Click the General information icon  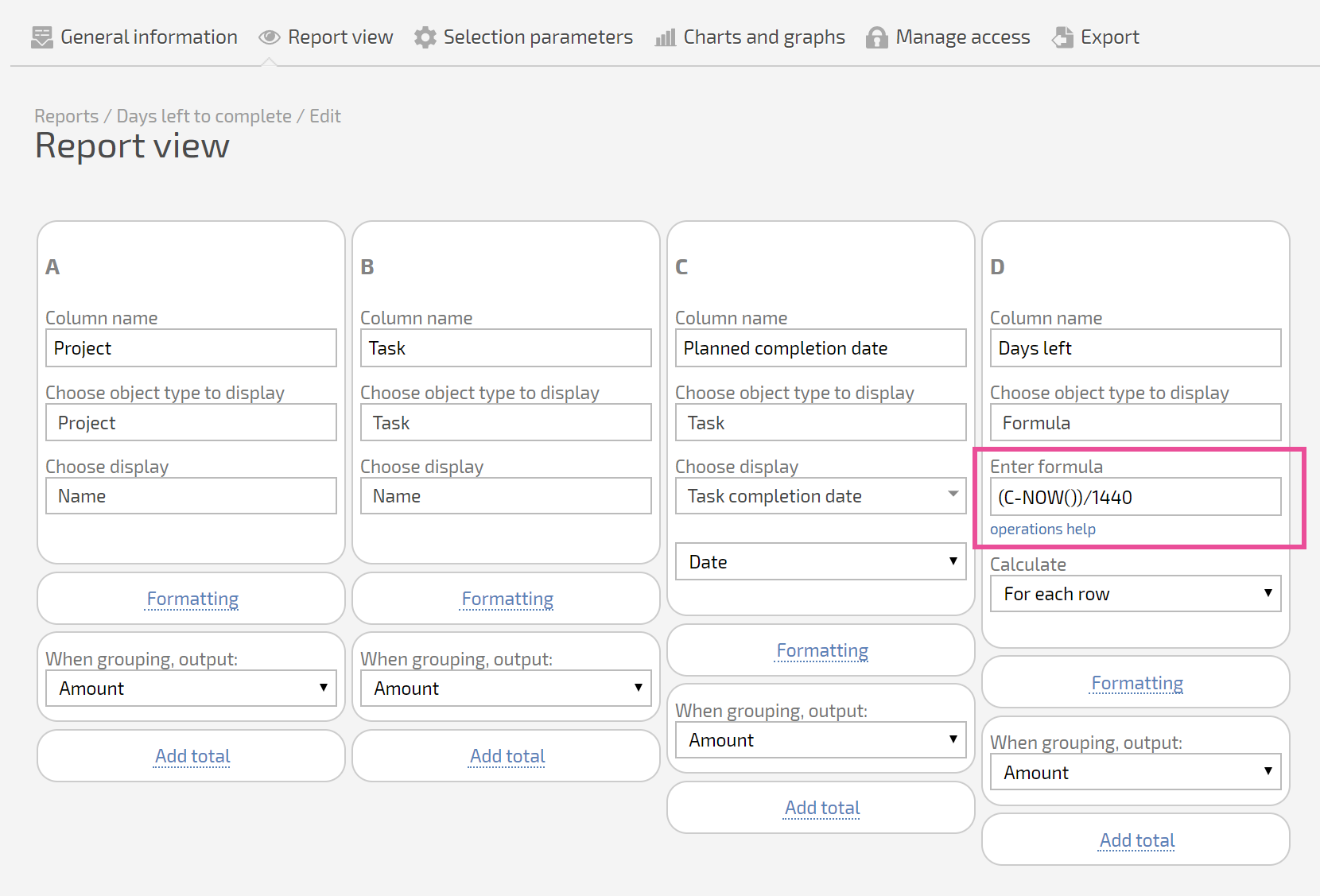41,37
